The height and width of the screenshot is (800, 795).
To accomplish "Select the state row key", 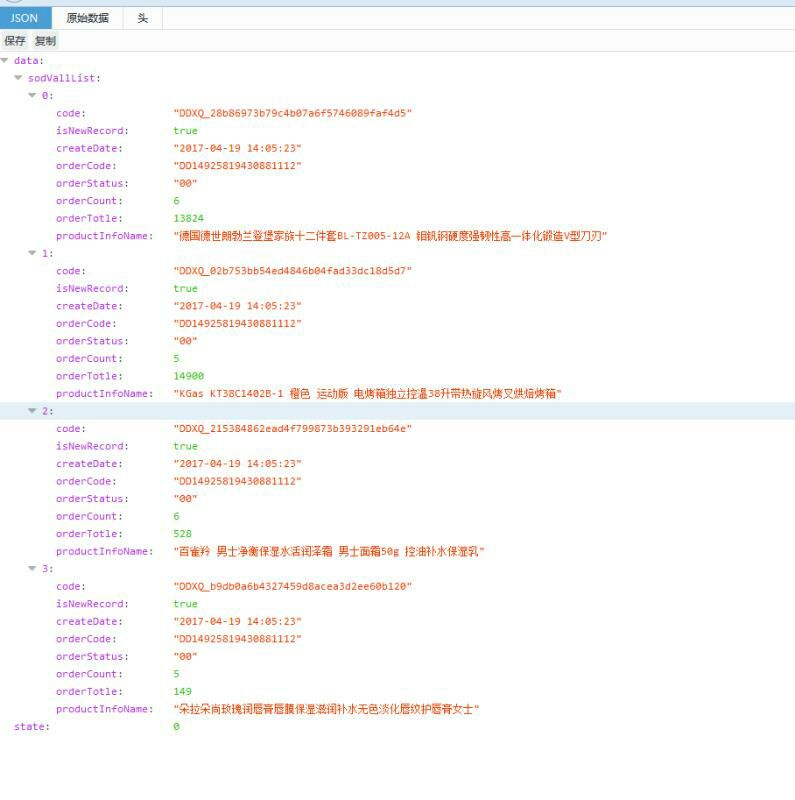I will [31, 727].
